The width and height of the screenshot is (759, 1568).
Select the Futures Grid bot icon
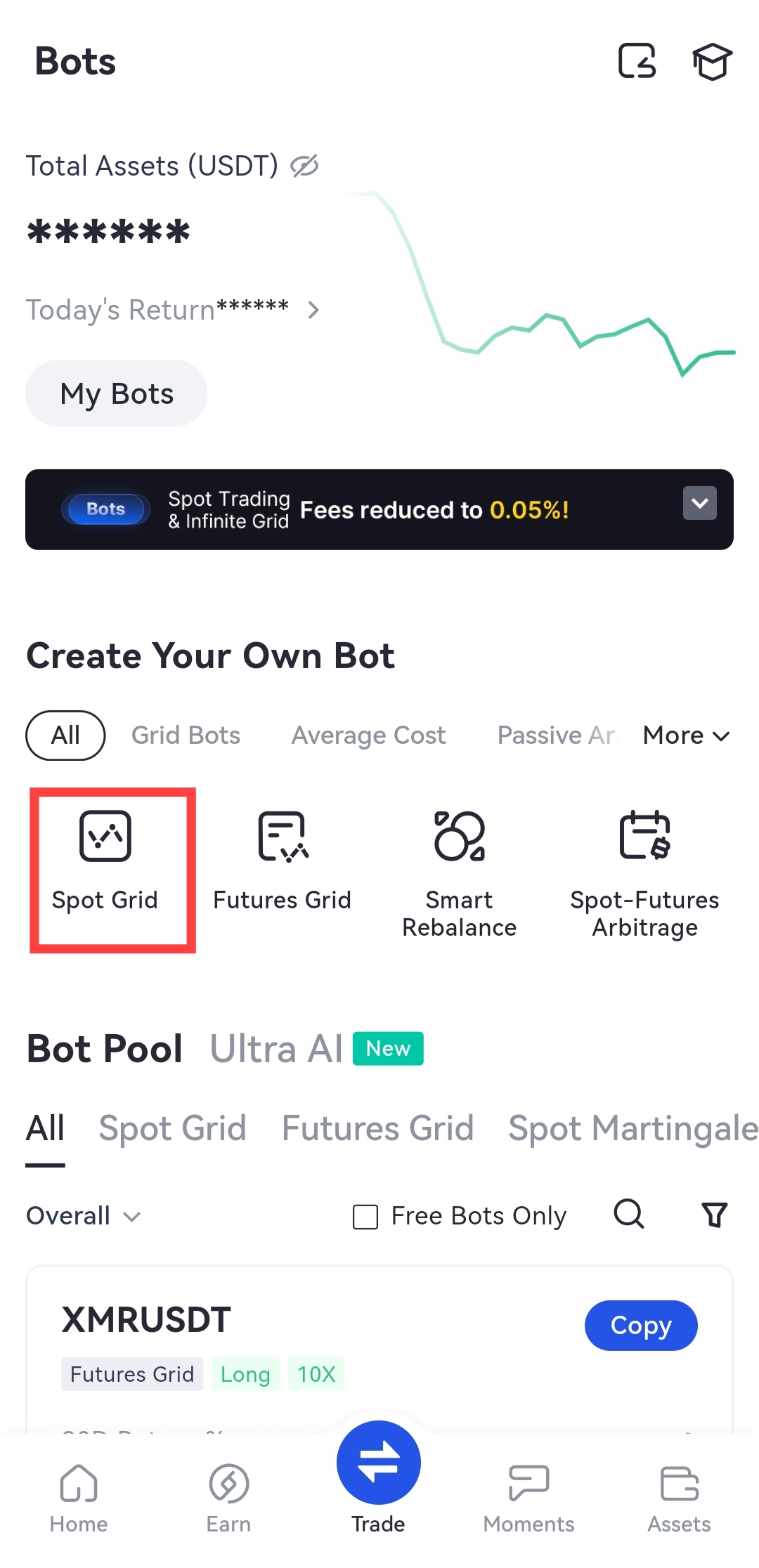283,836
